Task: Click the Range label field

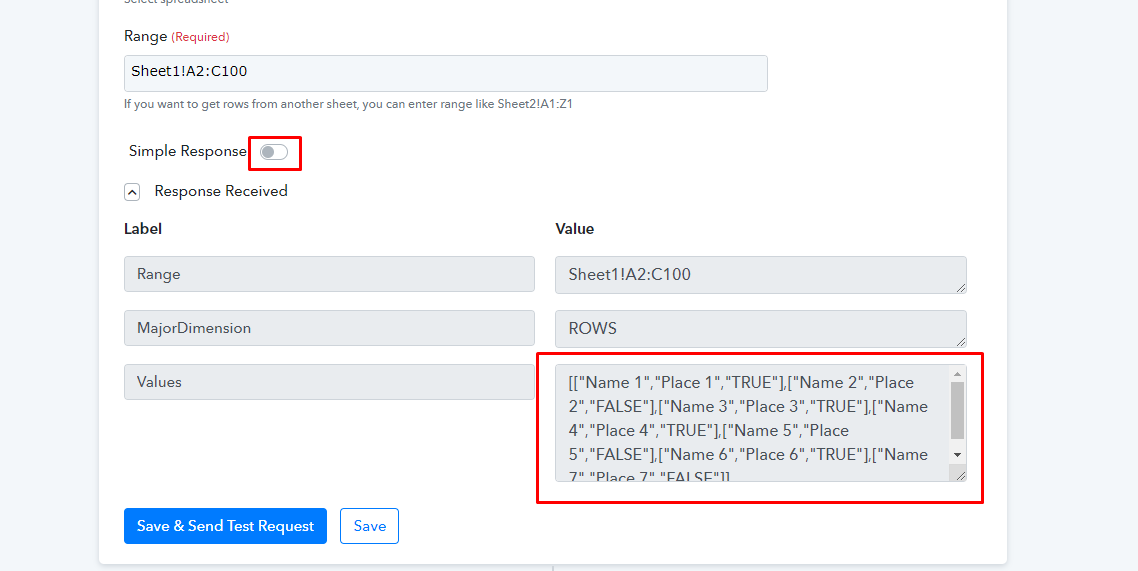Action: tap(329, 274)
